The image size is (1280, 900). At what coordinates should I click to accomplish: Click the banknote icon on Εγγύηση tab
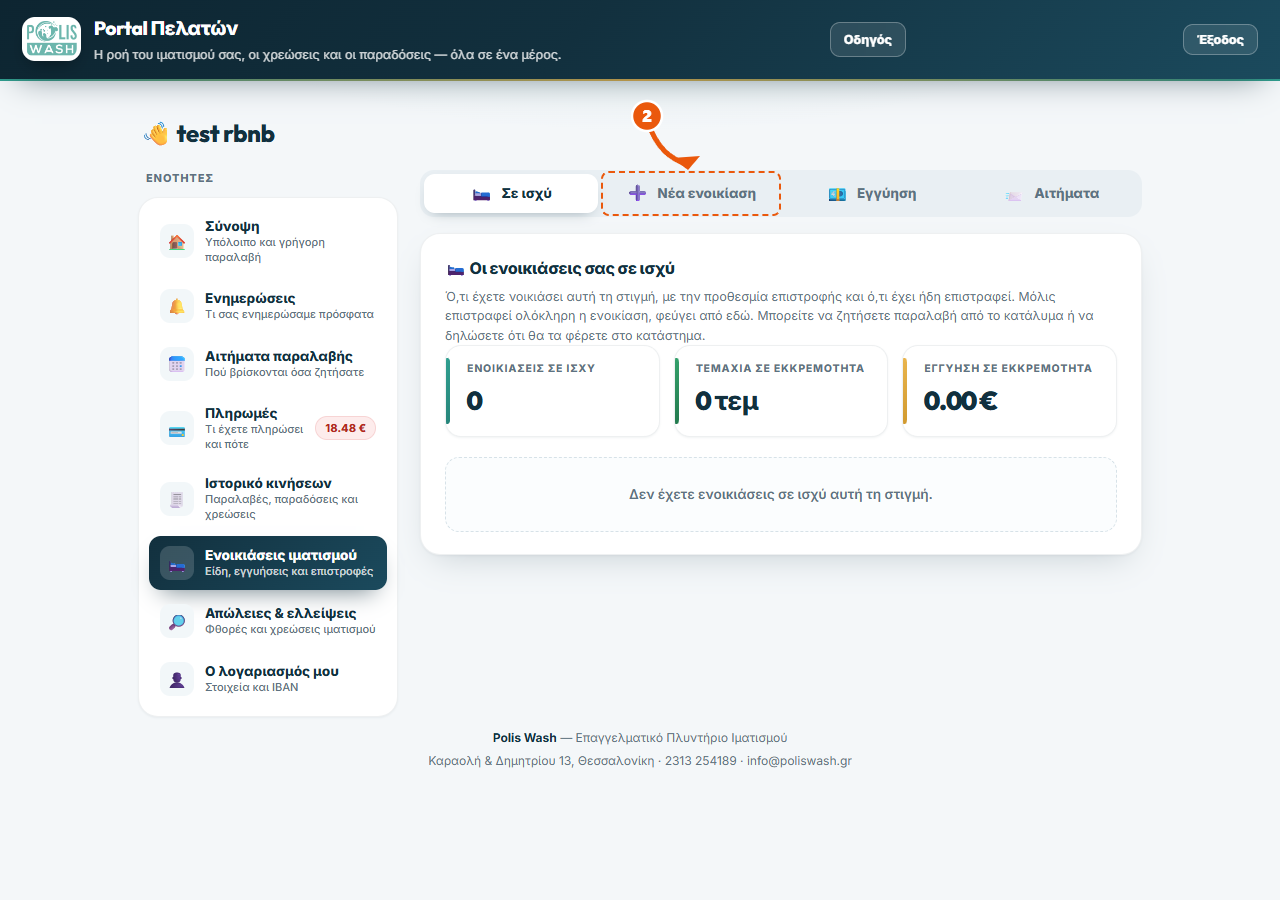point(837,194)
